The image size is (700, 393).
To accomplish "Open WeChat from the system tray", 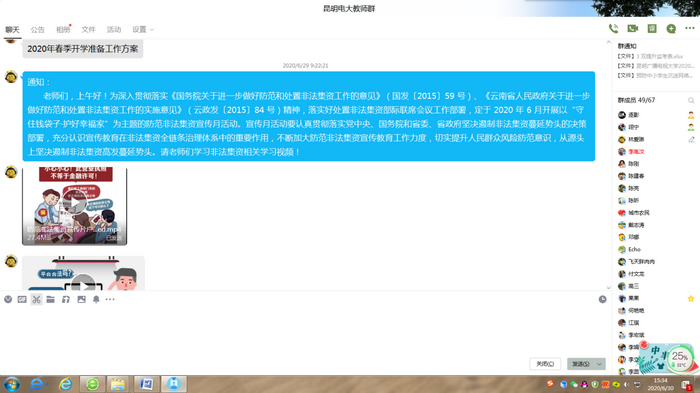I will click(574, 384).
